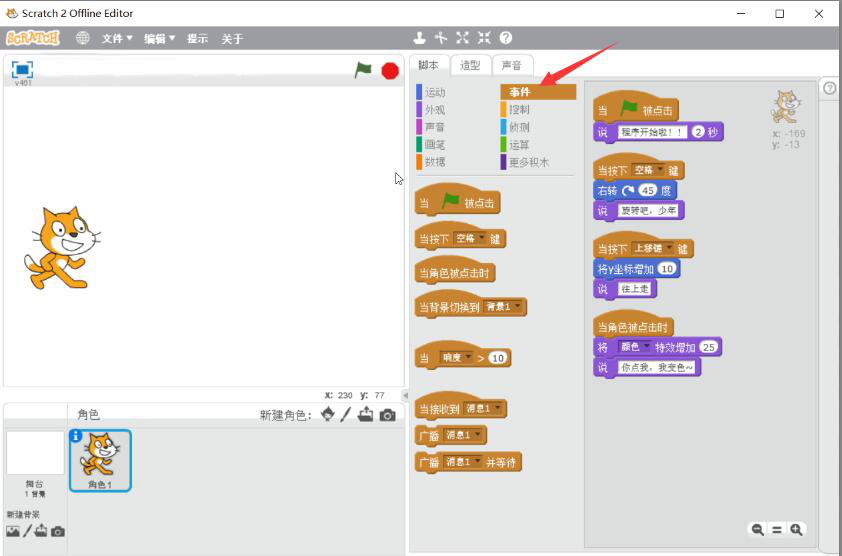Image resolution: width=842 pixels, height=556 pixels.
Task: Click the palette 当角色被点击时 block
Action: point(454,273)
